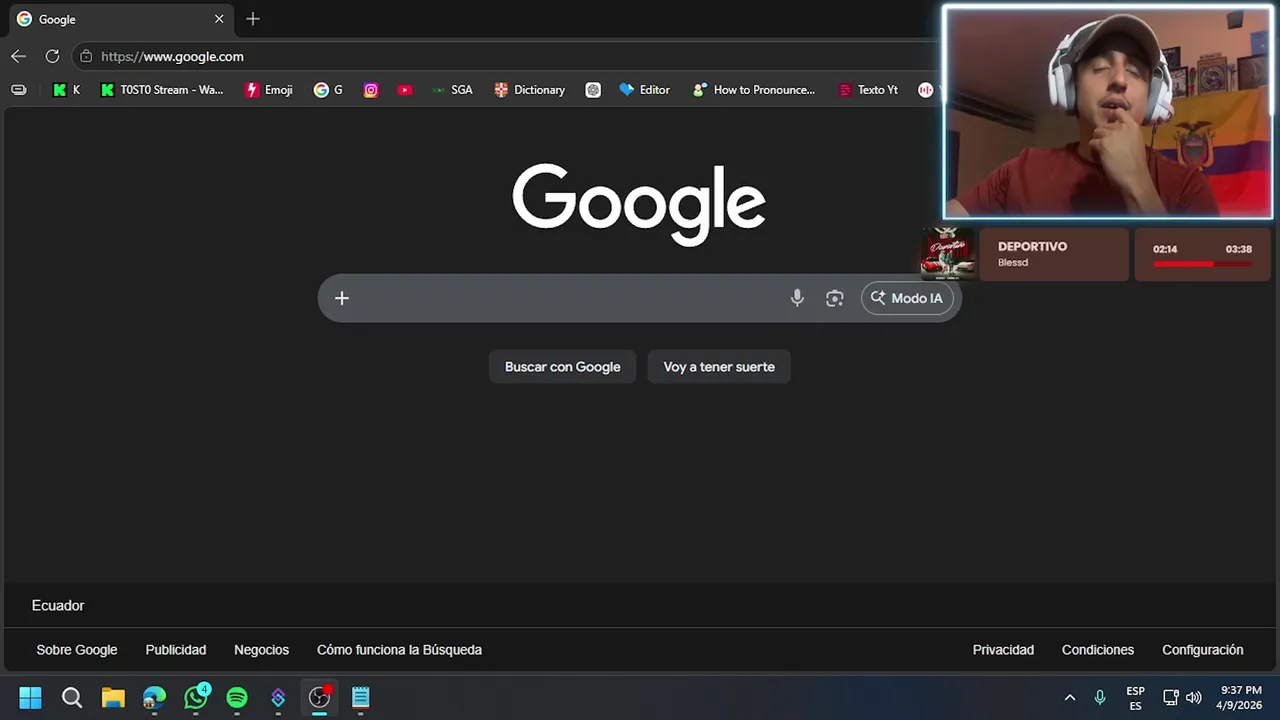Open the Editor bookmark
Screen dimensions: 1280x720
coord(644,90)
